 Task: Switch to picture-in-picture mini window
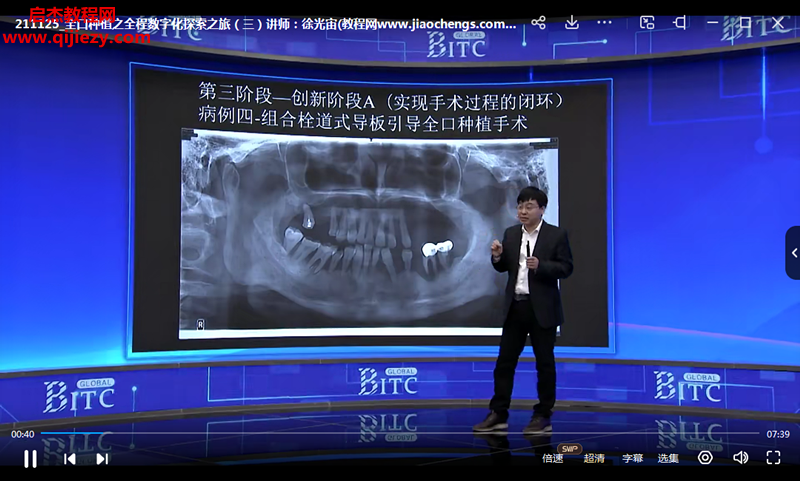point(647,22)
